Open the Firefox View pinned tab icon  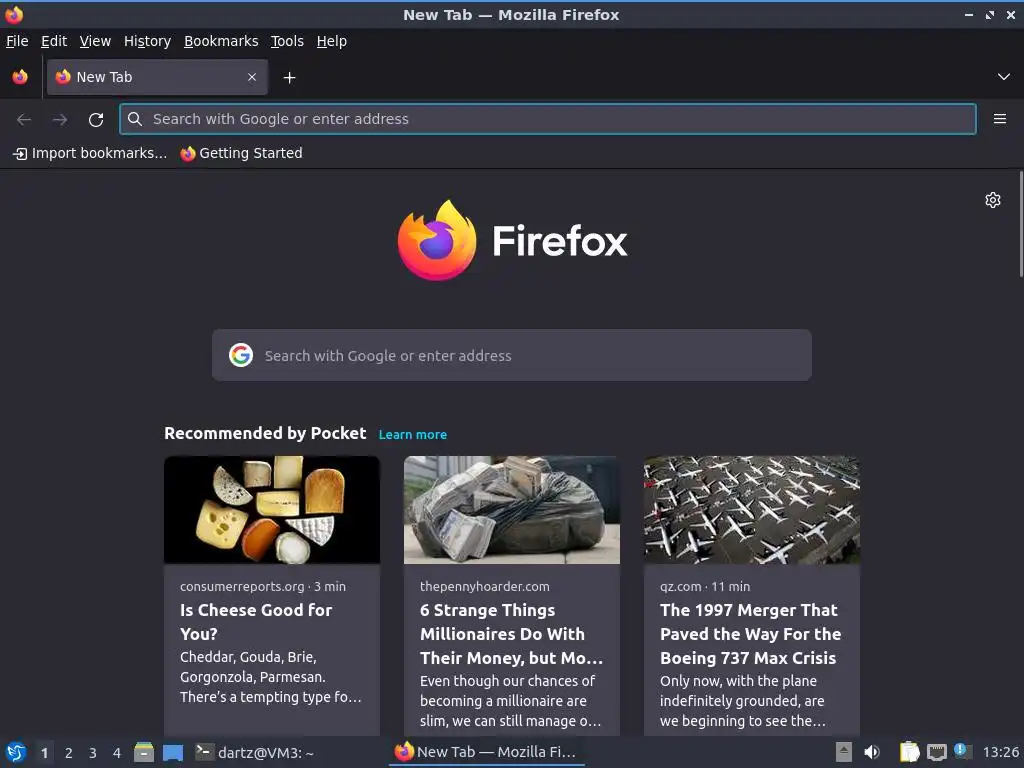(20, 77)
